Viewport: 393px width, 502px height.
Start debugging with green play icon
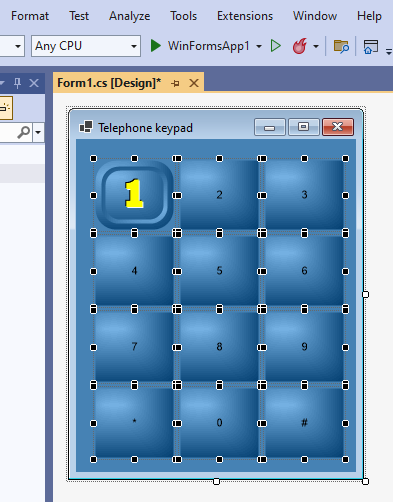(x=155, y=46)
